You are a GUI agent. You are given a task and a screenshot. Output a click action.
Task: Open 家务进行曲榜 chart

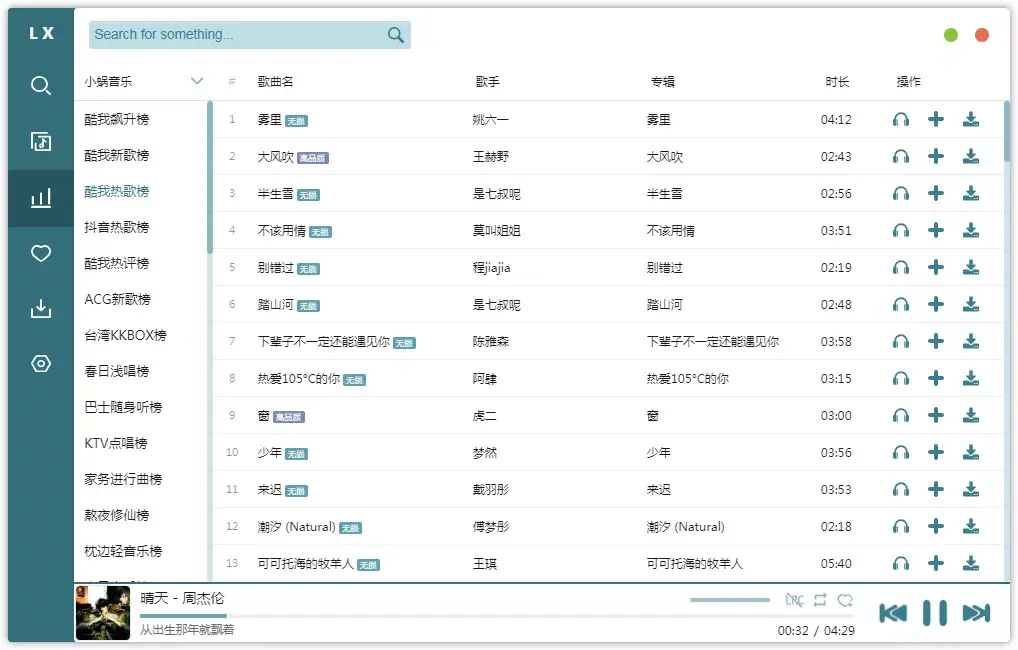(123, 479)
